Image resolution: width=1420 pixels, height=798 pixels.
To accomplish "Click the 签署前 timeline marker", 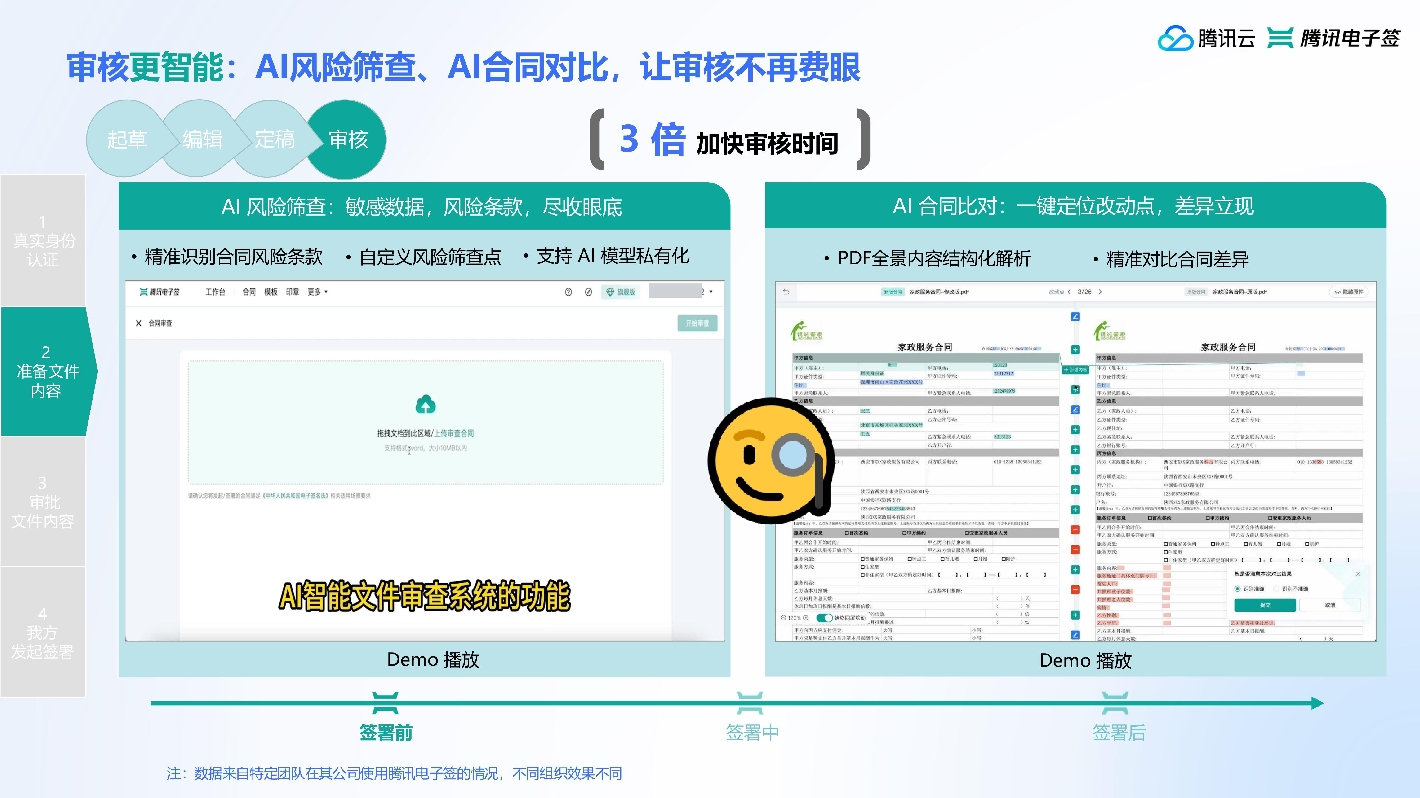I will [386, 718].
